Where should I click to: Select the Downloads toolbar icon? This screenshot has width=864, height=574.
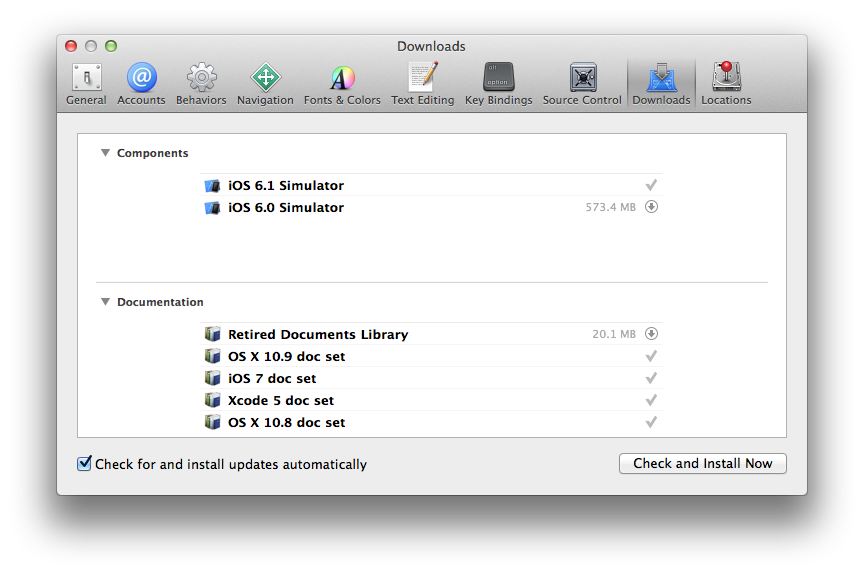click(x=661, y=78)
